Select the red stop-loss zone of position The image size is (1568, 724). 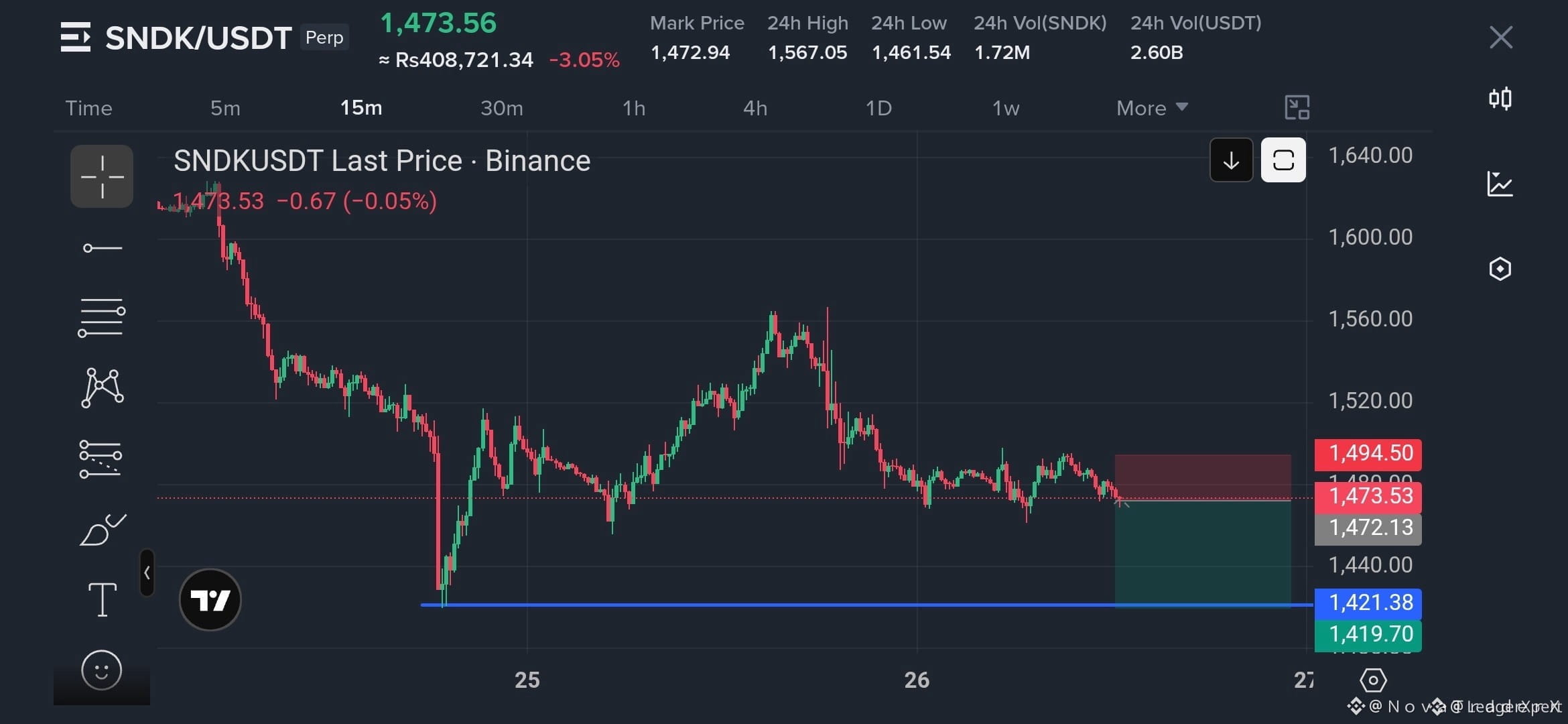1203,477
